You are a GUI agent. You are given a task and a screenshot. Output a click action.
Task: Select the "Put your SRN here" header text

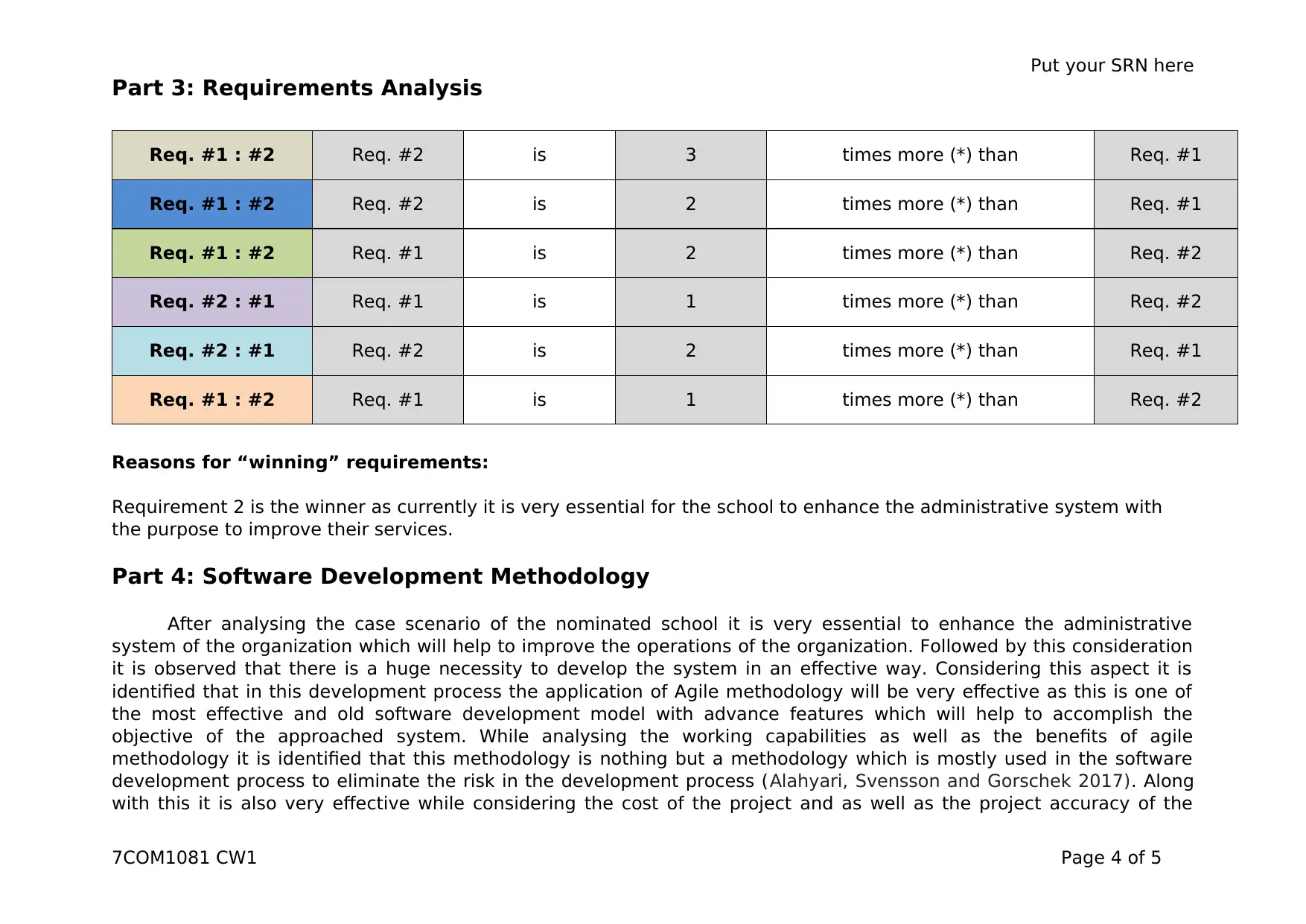click(1112, 66)
